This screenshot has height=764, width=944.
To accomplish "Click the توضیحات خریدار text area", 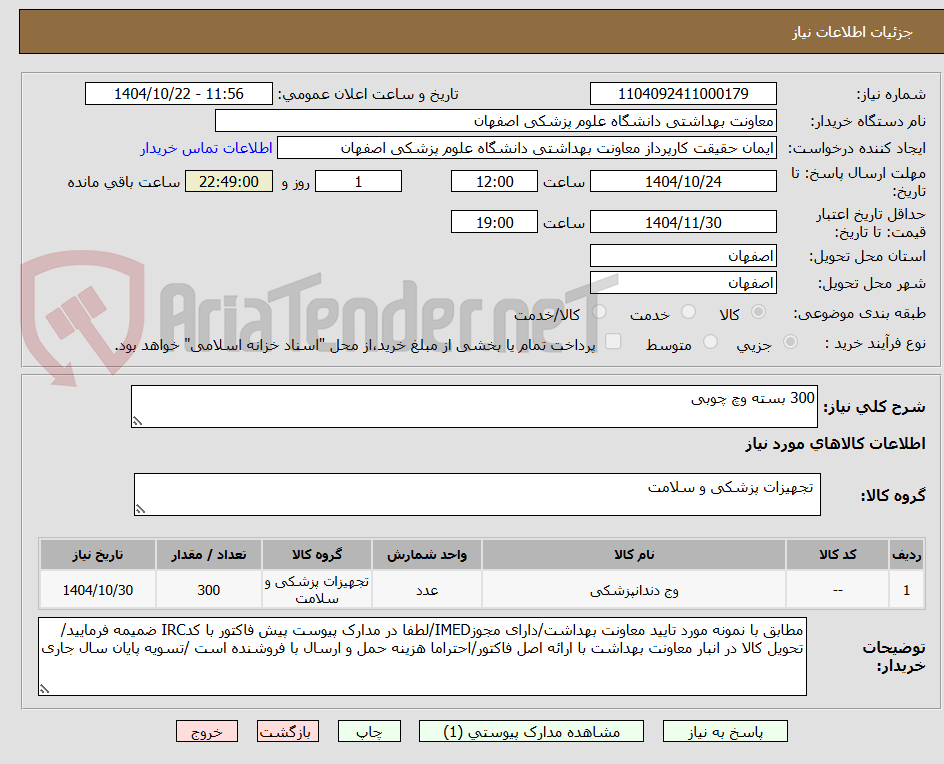I will [423, 656].
